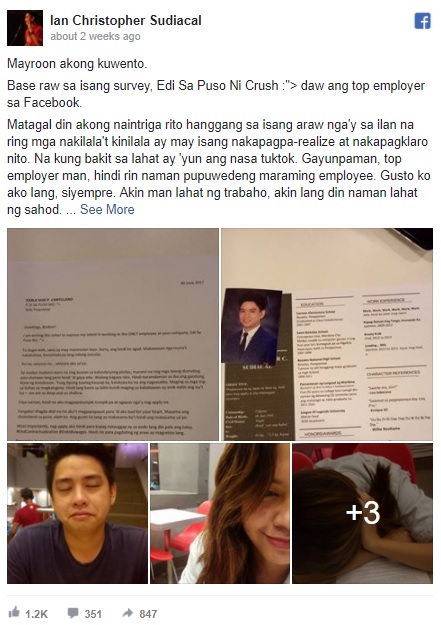Click the share arrow icon
441x625 pixels.
click(128, 613)
